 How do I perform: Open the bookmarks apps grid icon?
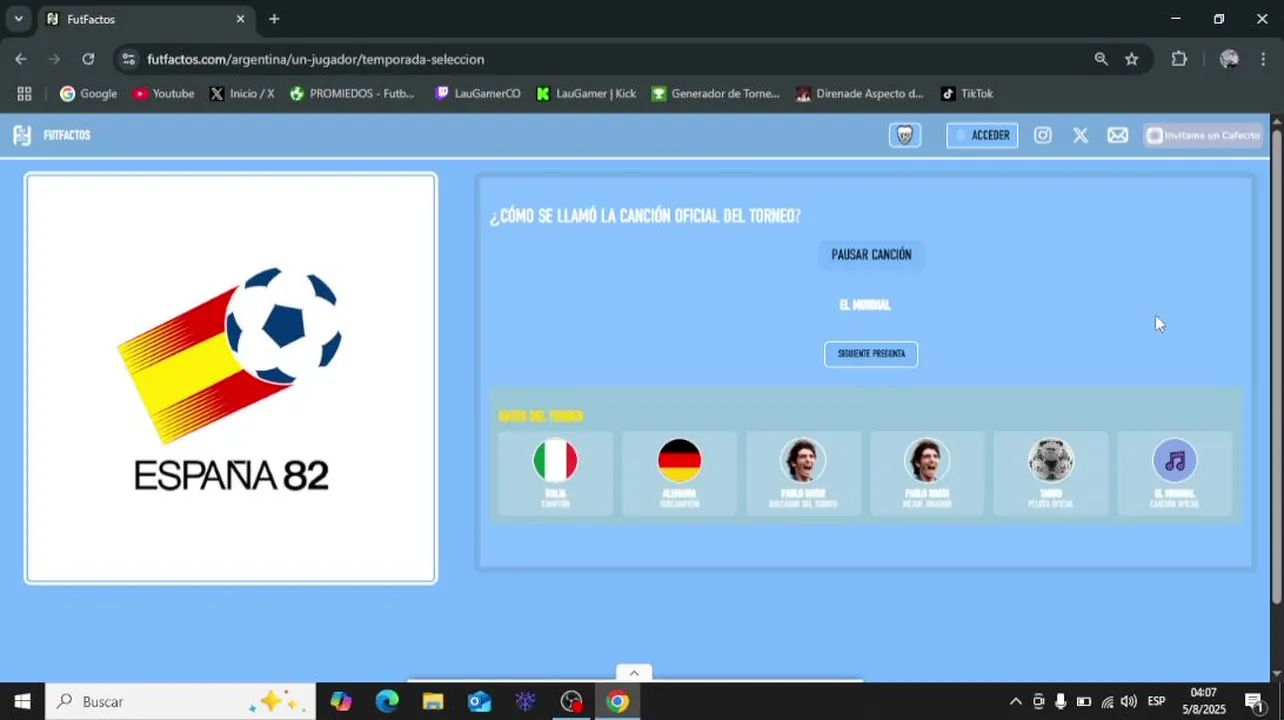(x=24, y=93)
